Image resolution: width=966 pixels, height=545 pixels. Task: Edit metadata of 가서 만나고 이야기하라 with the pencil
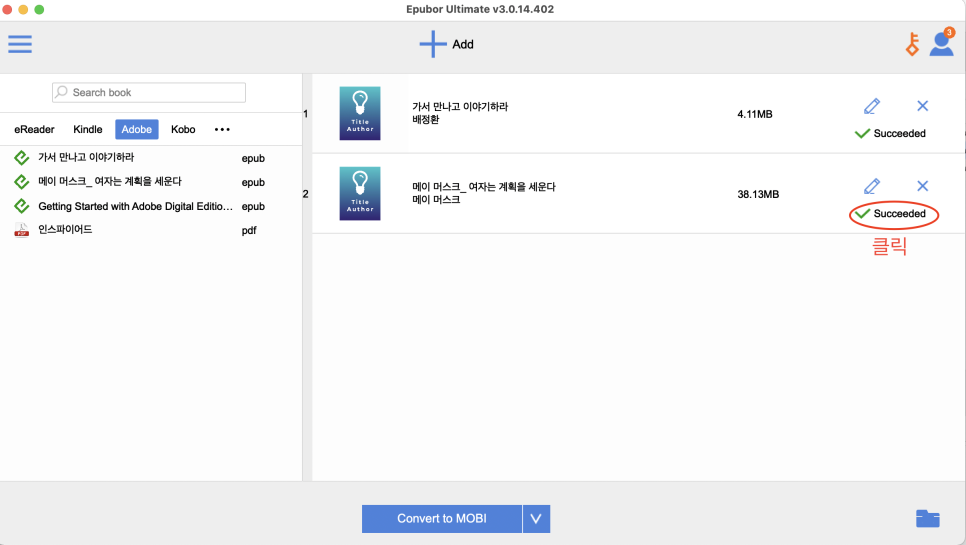872,106
